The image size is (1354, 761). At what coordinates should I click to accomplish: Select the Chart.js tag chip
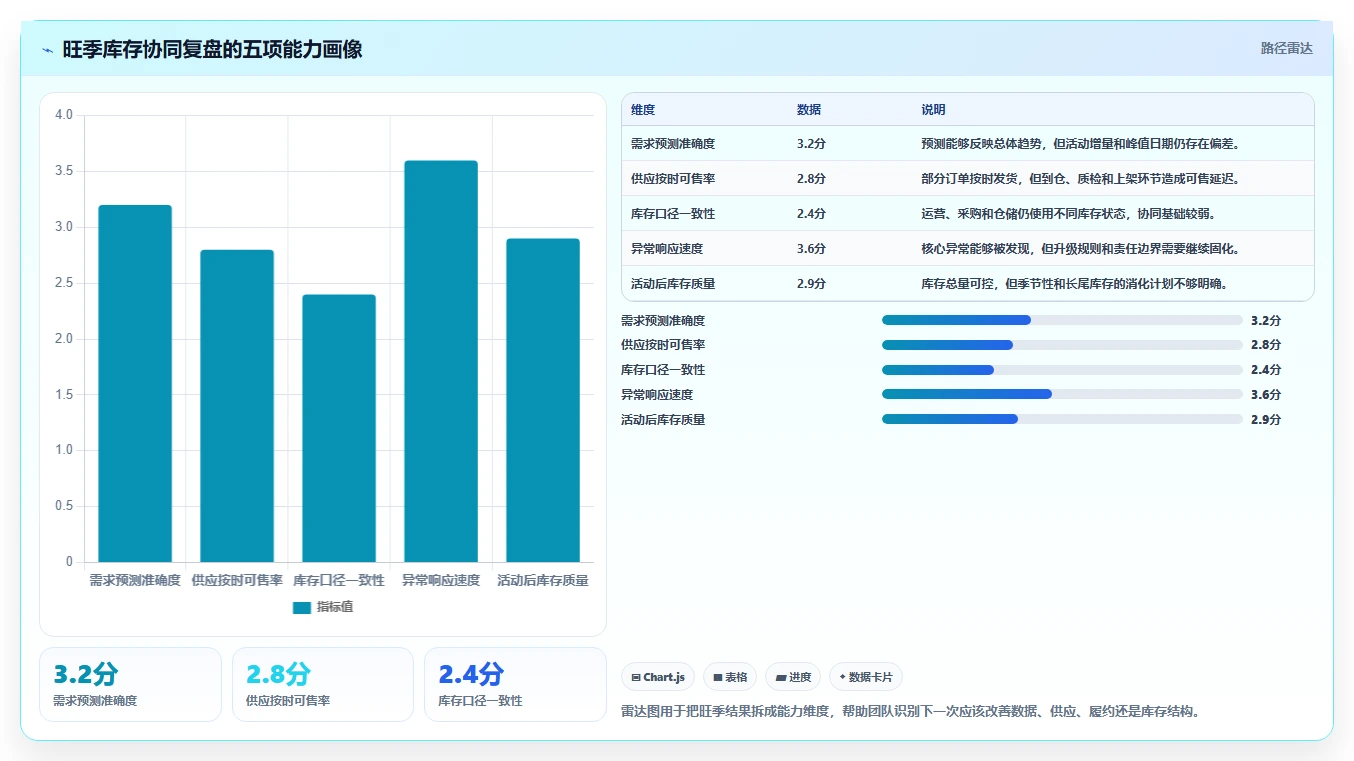(658, 677)
